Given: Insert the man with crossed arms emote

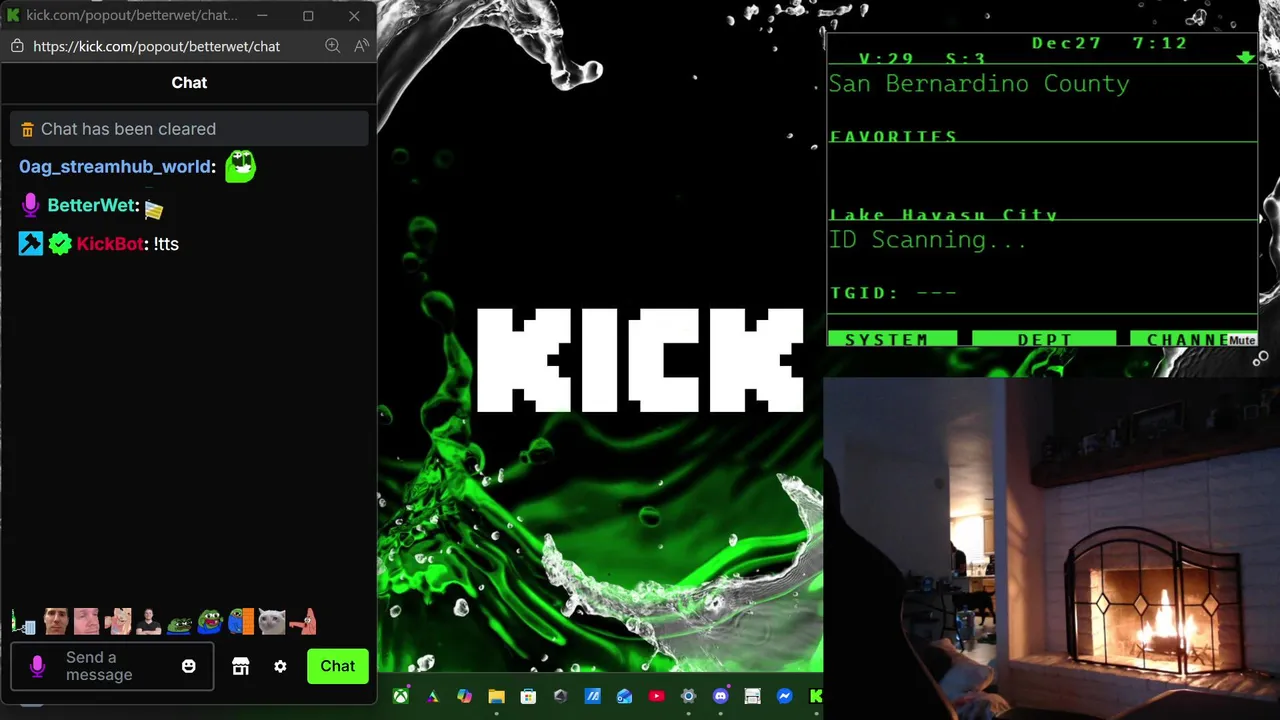Looking at the screenshot, I should tap(148, 622).
